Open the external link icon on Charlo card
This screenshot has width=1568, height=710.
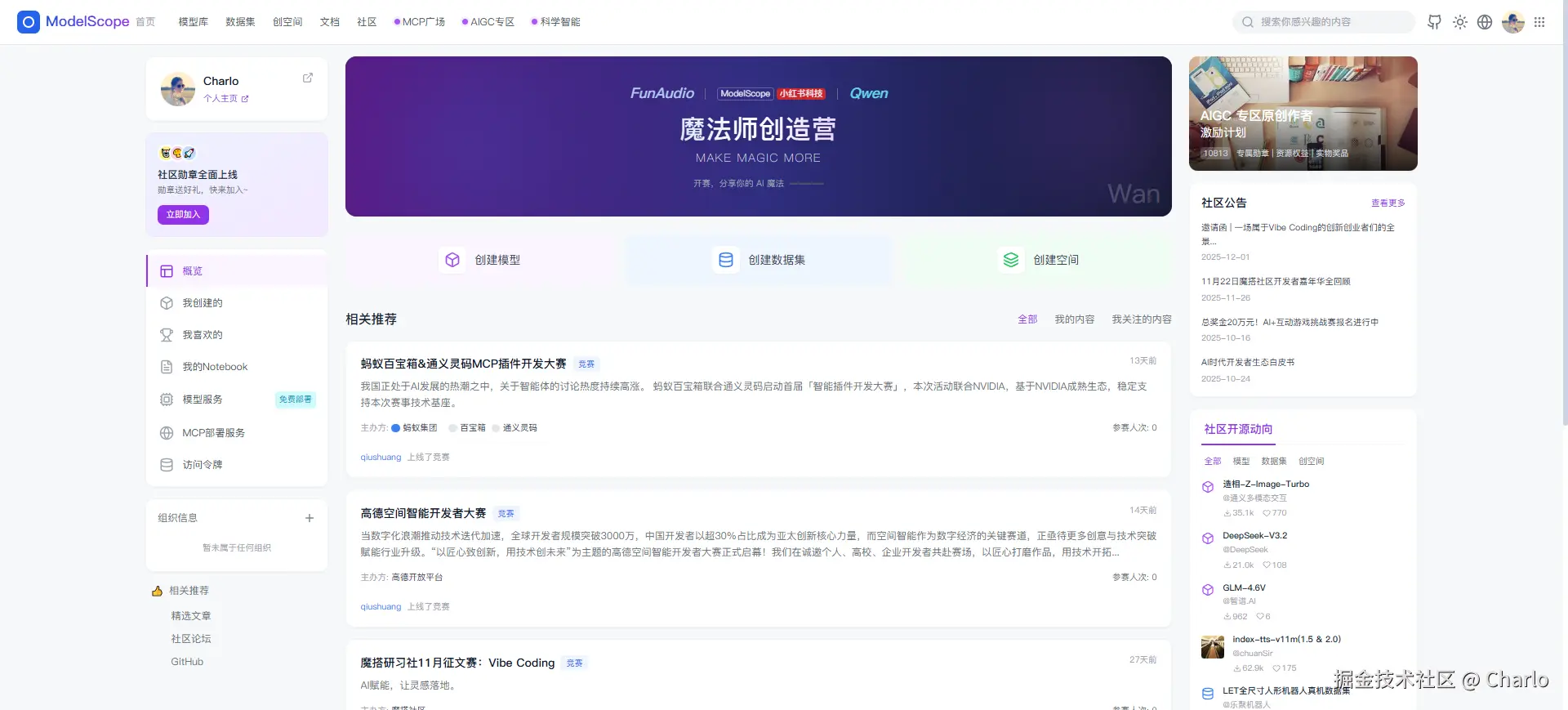tap(308, 78)
